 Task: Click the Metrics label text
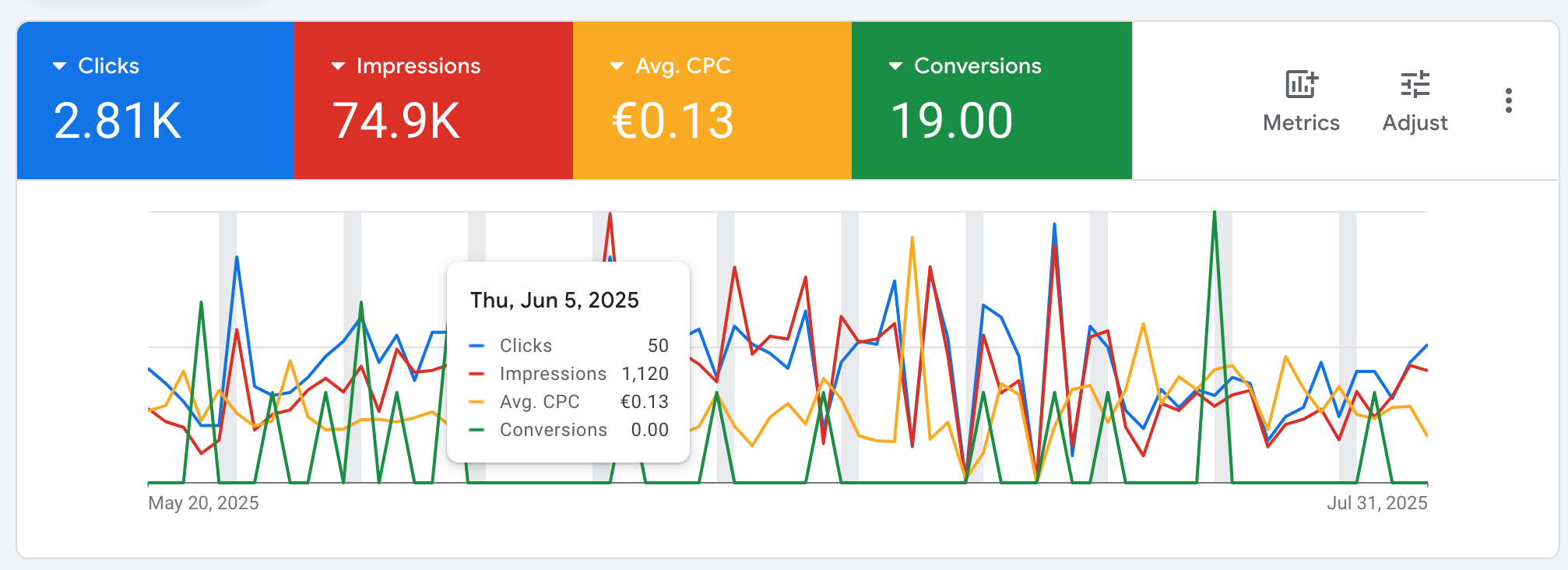(1301, 123)
